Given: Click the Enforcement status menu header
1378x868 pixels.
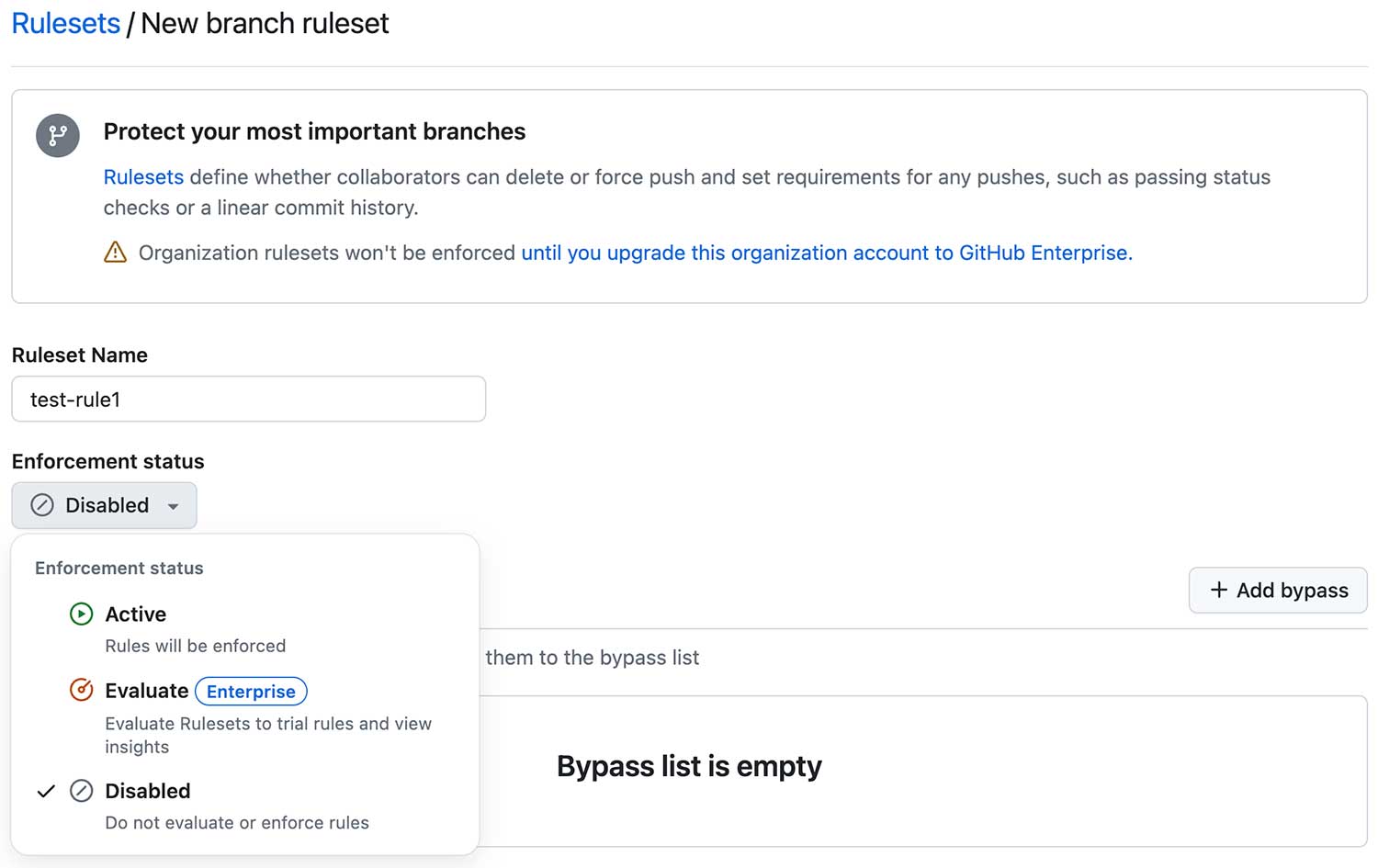Looking at the screenshot, I should tap(119, 568).
